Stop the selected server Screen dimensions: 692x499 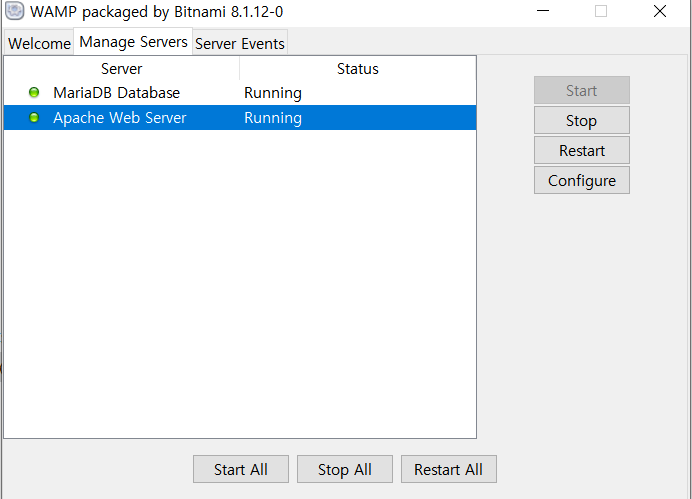(x=582, y=120)
